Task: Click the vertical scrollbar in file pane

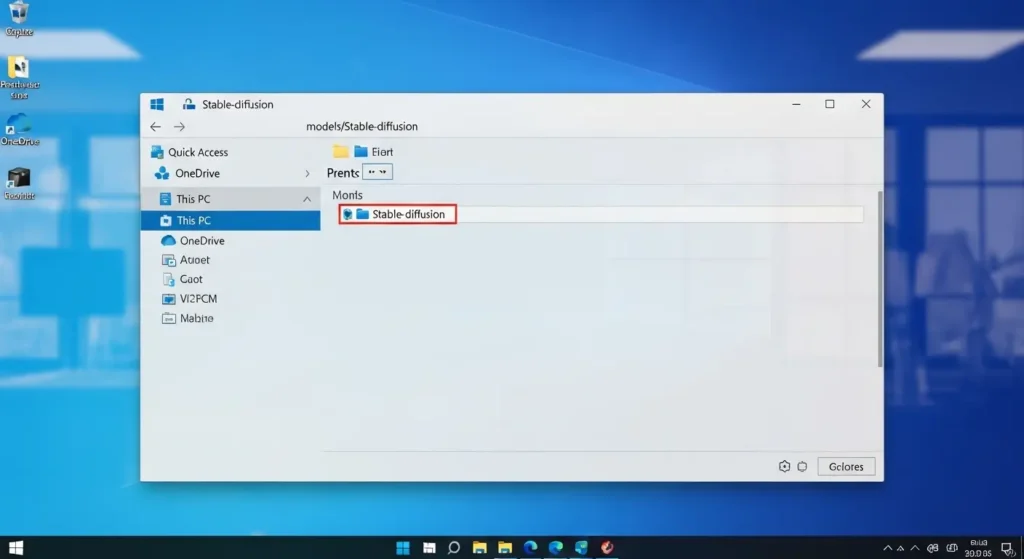Action: (x=879, y=280)
